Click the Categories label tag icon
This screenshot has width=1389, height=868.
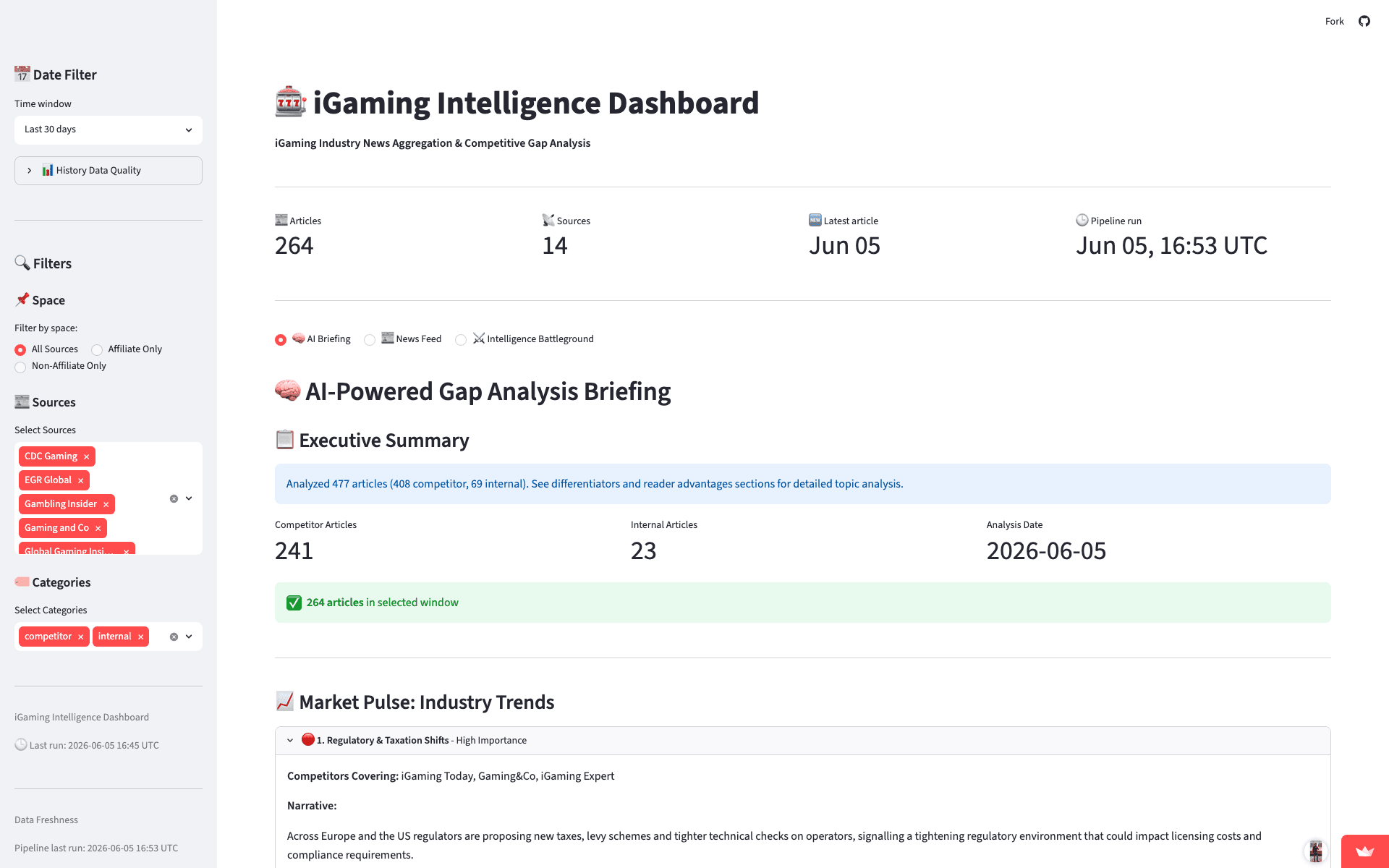point(22,582)
